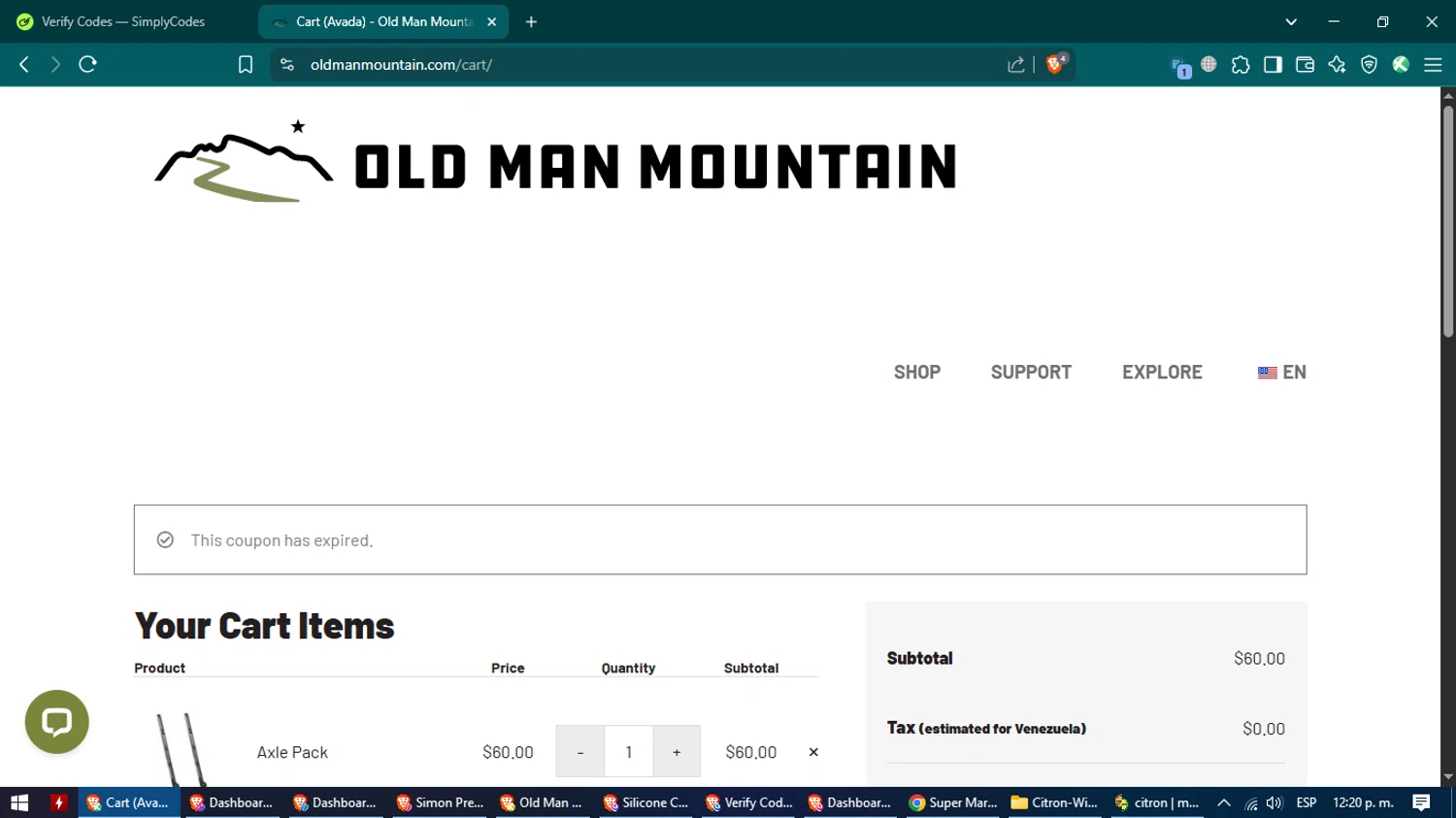The image size is (1456, 818).
Task: Switch to Silicone C... taskbar window
Action: pyautogui.click(x=645, y=802)
